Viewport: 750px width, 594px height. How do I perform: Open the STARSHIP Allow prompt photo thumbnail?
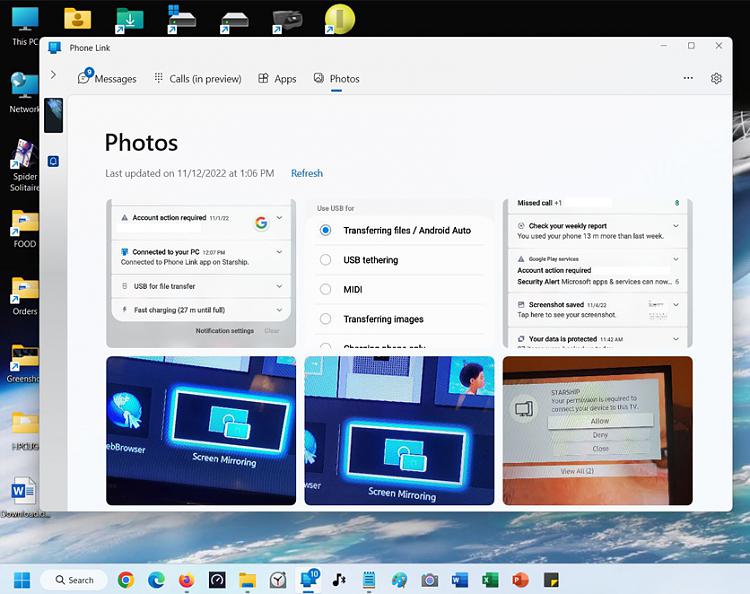tap(597, 430)
